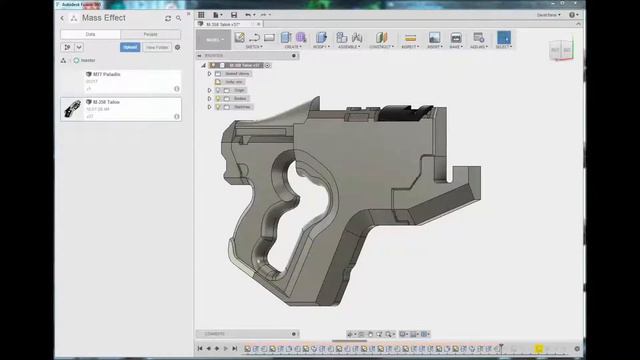Activate the blue Select tool icon
This screenshot has height=360, width=640.
click(504, 38)
